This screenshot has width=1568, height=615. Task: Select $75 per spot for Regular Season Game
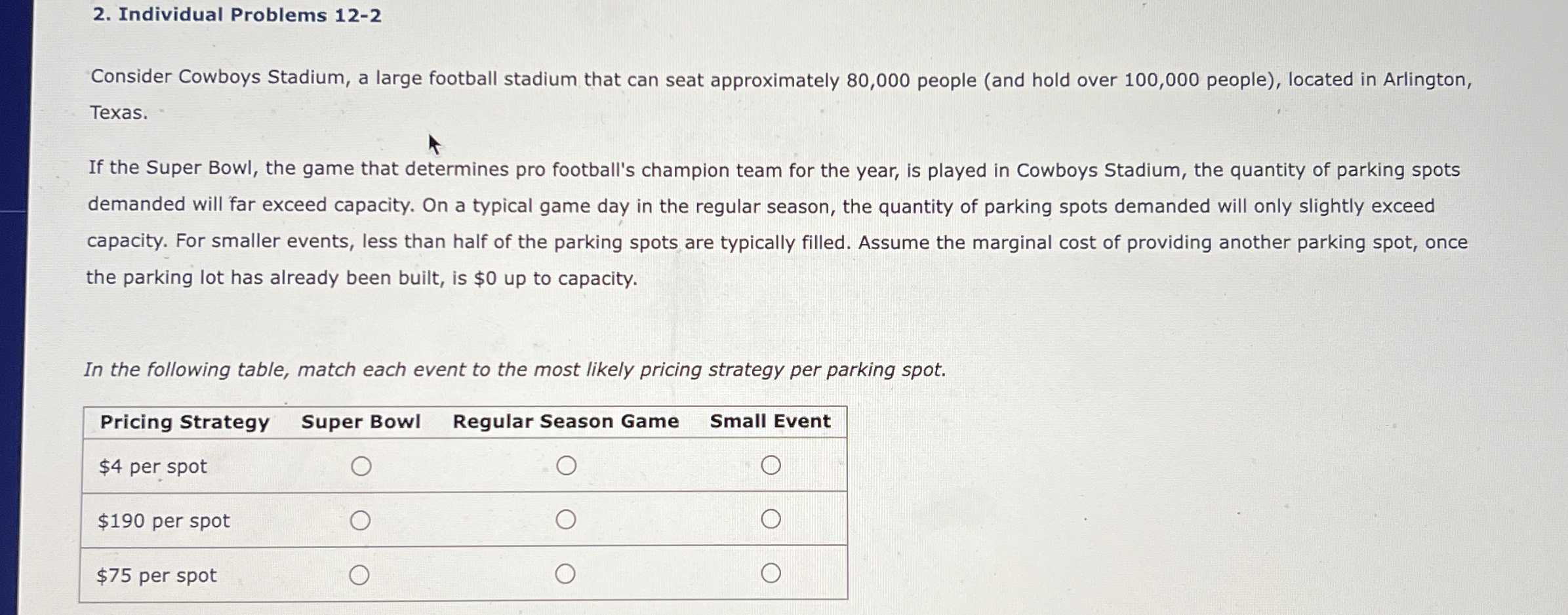[x=566, y=575]
